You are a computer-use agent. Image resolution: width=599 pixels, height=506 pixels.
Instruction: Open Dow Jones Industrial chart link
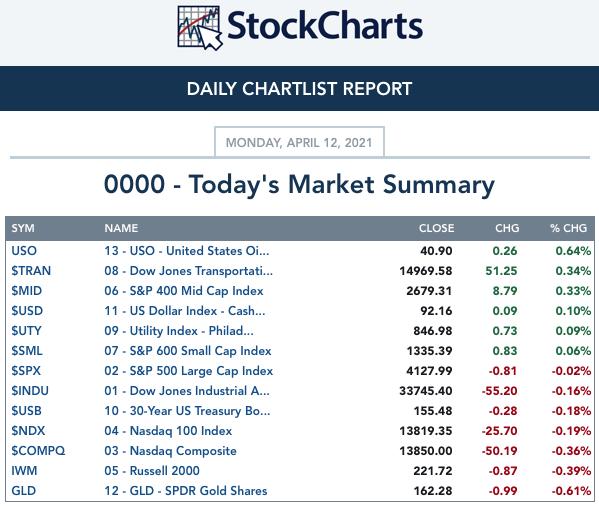187,391
